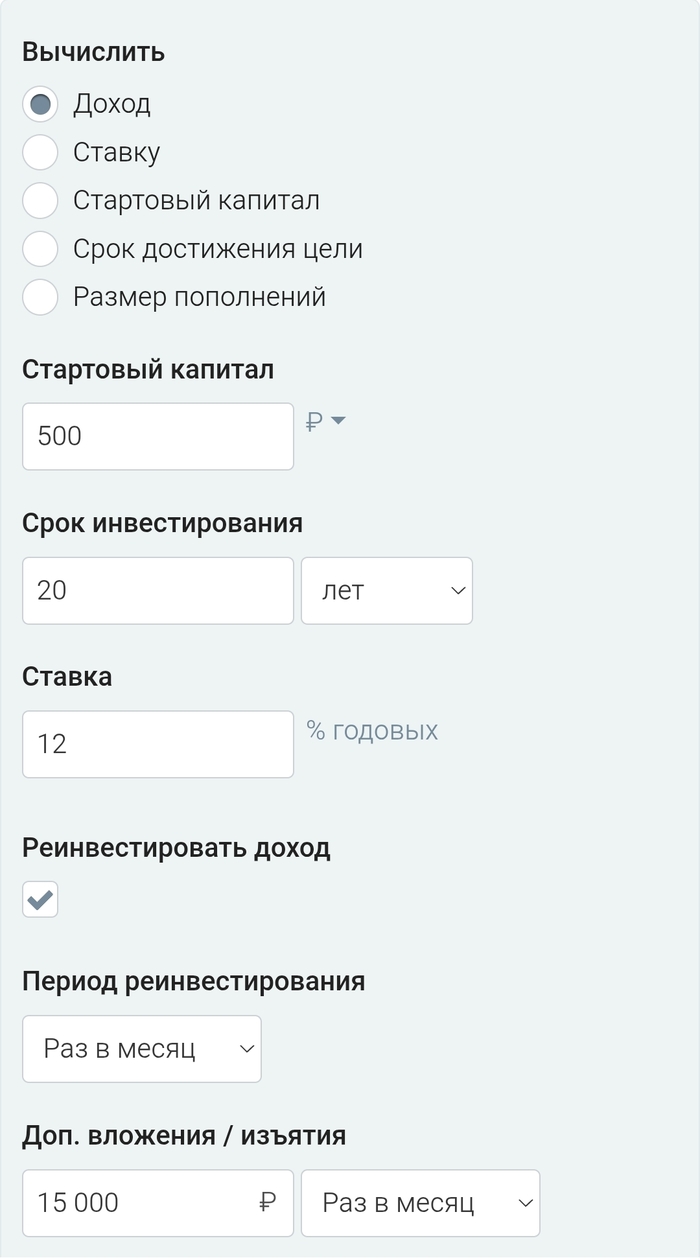The height and width of the screenshot is (1258, 700).
Task: Uncheck the Реинвестировать доход checkbox
Action: pos(40,900)
